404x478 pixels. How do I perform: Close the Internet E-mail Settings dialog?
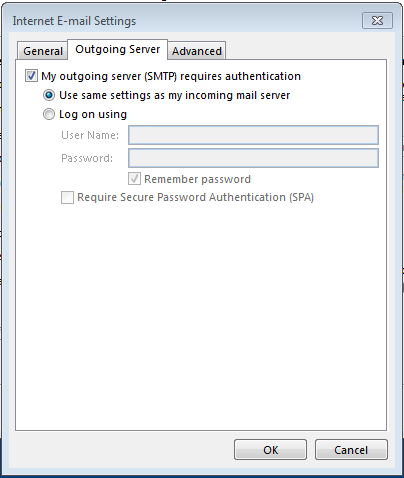coord(377,21)
